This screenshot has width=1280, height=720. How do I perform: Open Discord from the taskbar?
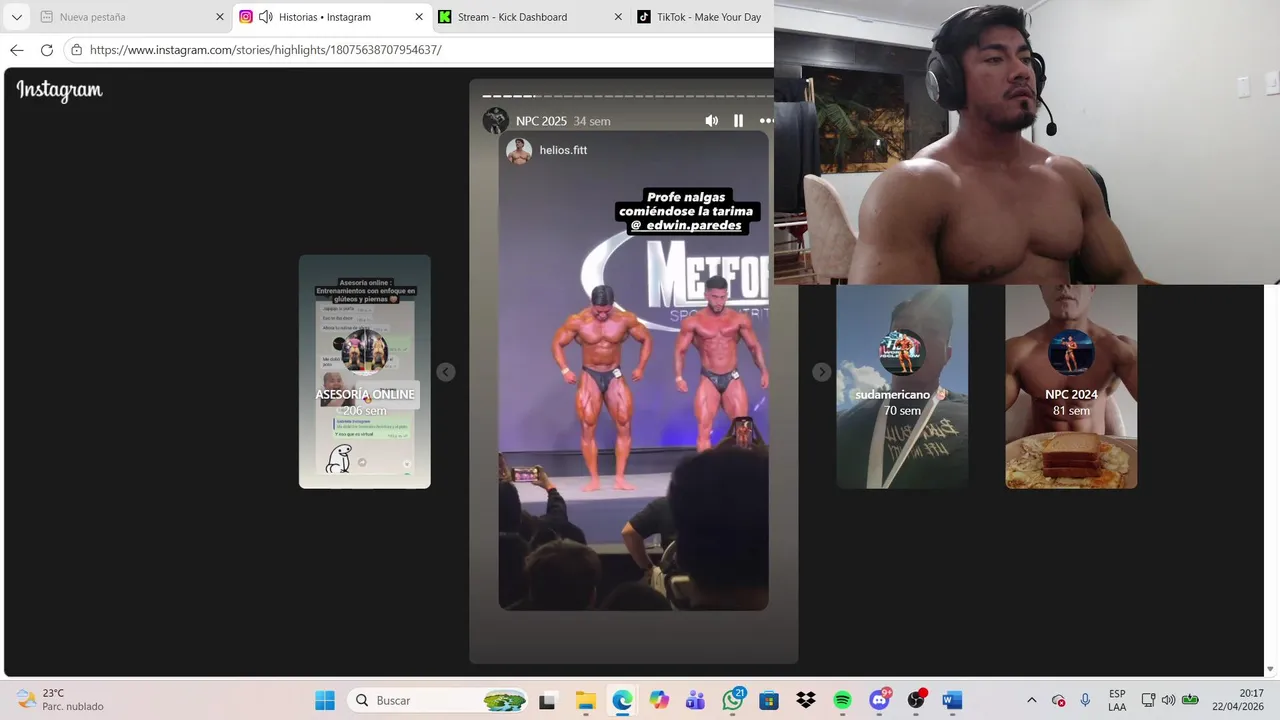pos(880,700)
